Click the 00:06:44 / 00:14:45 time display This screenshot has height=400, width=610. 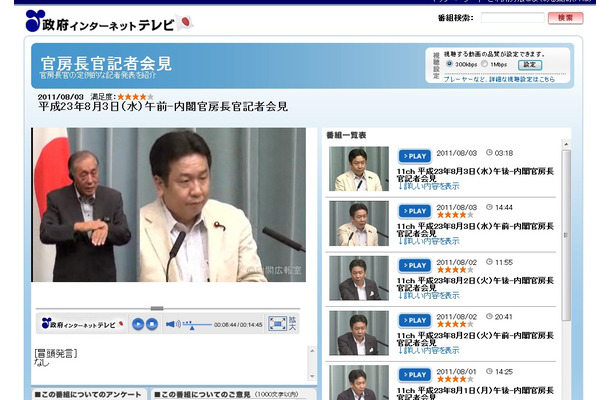(238, 325)
